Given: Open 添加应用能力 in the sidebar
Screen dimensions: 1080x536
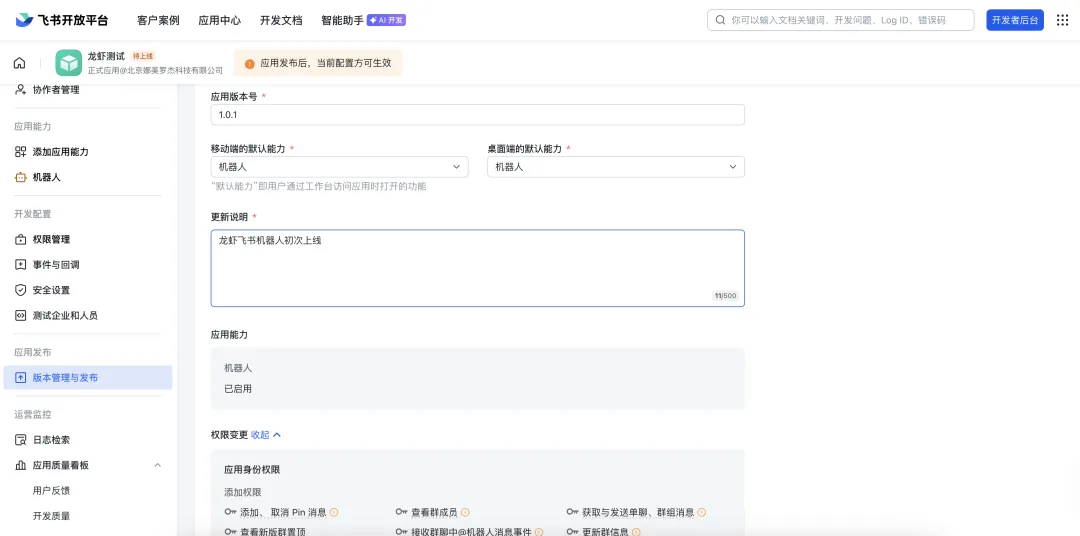Looking at the screenshot, I should 61,152.
